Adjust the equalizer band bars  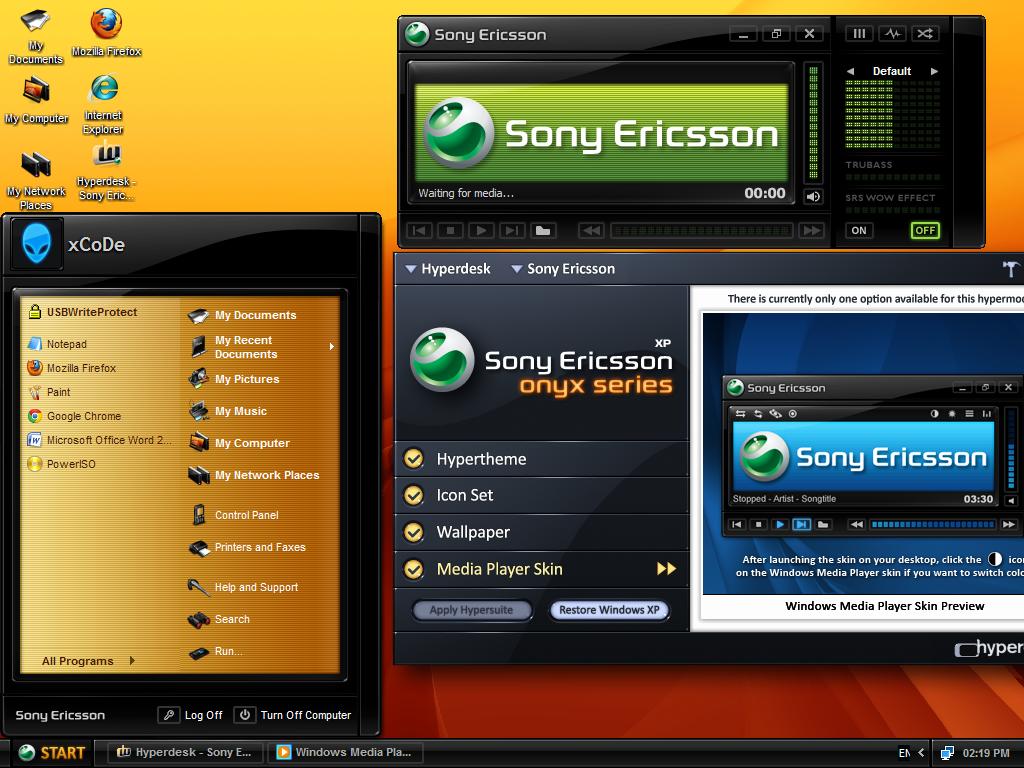pos(893,114)
